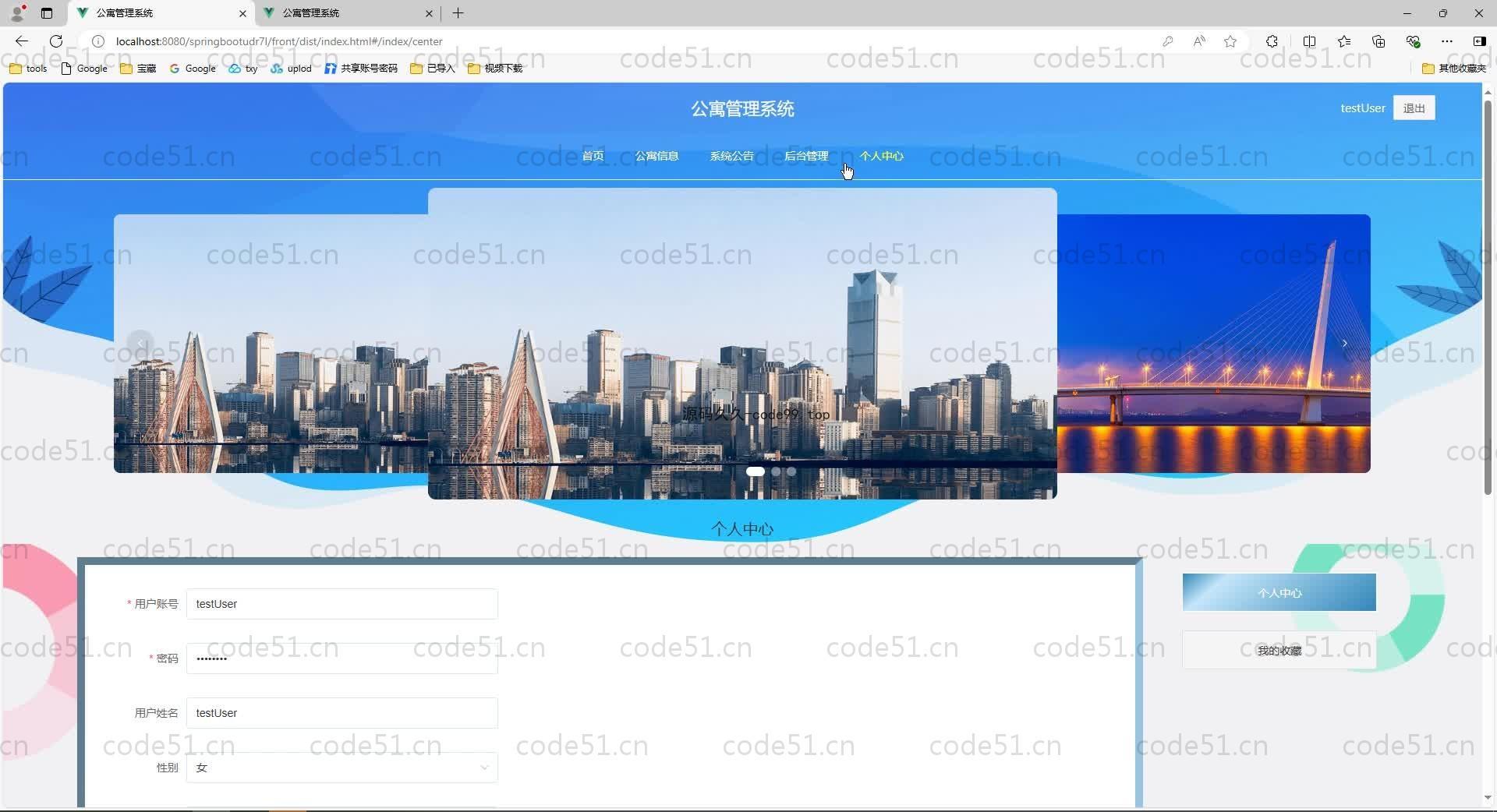This screenshot has width=1497, height=812.
Task: View site information icon in address bar
Action: [98, 41]
